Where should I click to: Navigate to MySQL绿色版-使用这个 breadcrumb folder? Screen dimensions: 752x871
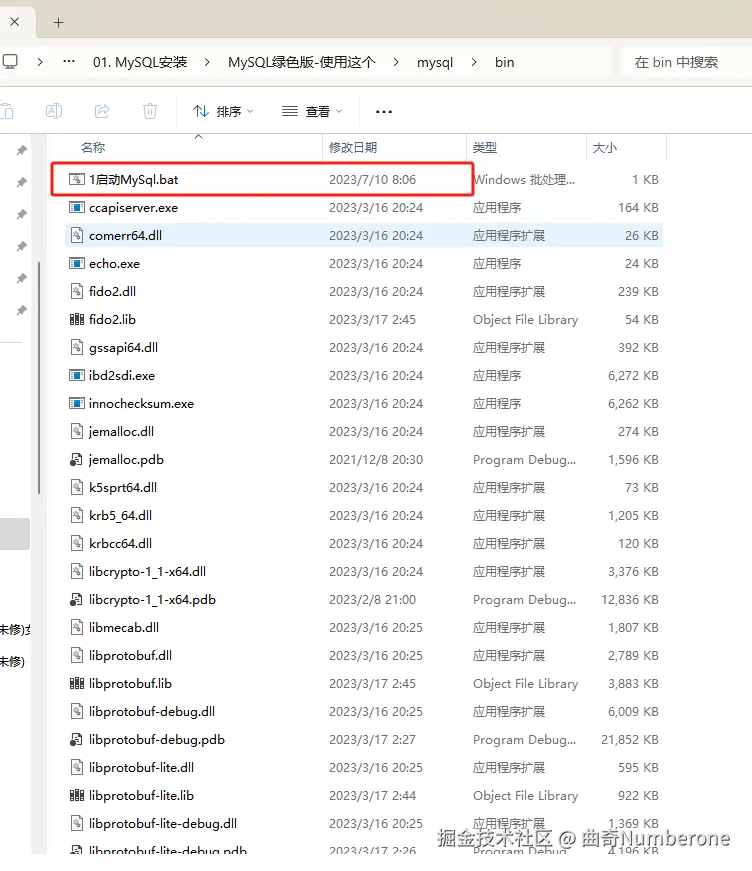[302, 62]
